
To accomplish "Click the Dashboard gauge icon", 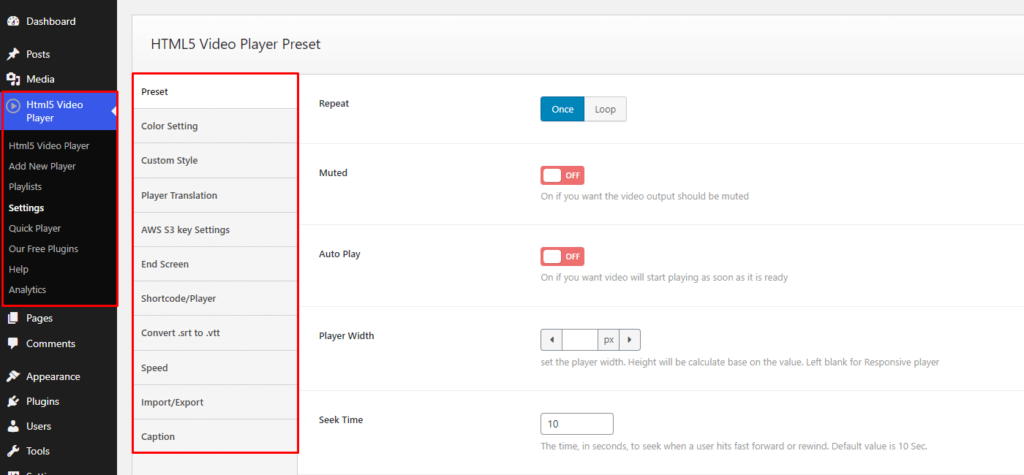I will pos(12,21).
